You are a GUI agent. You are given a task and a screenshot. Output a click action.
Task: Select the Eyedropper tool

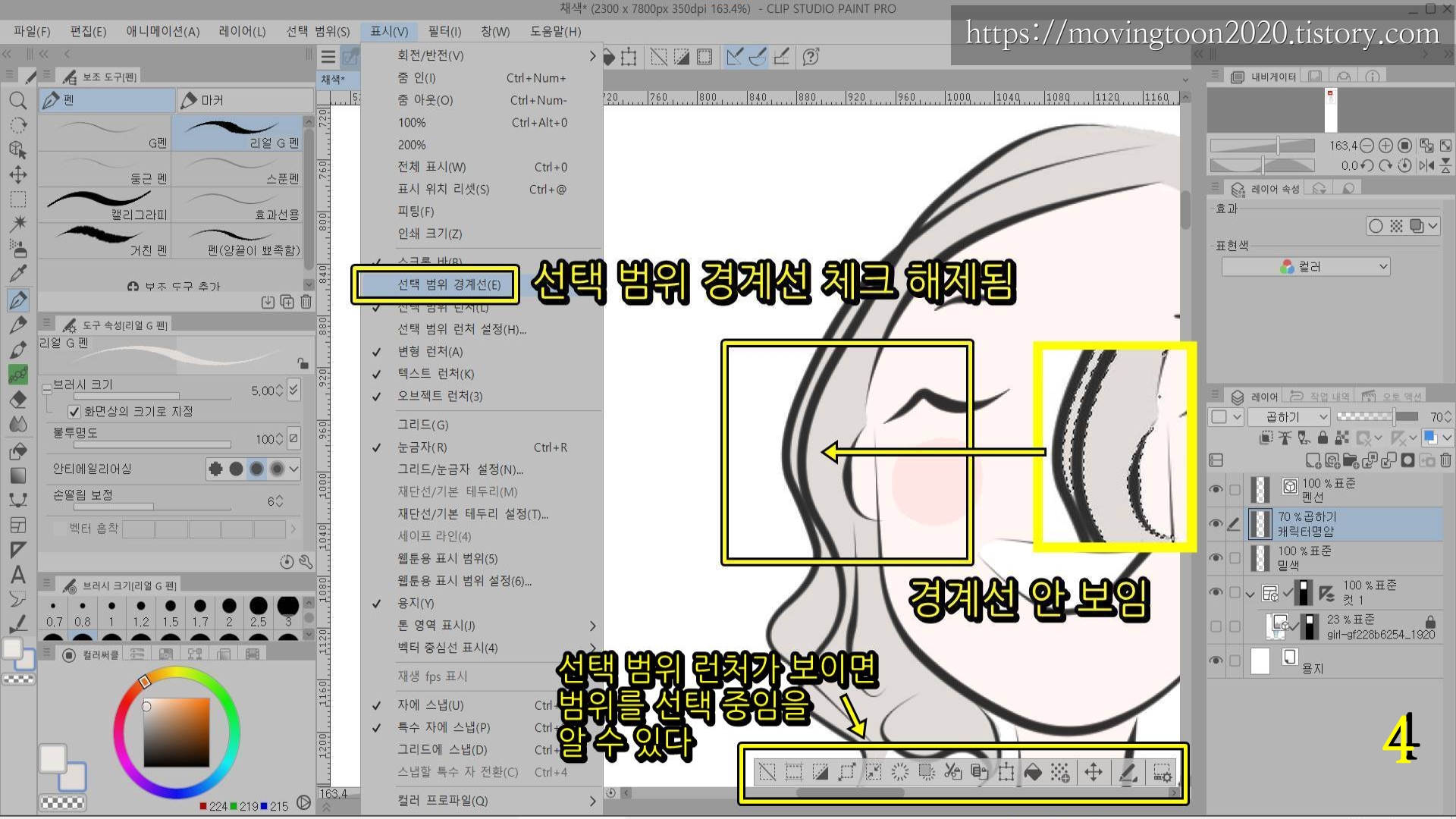click(18, 274)
